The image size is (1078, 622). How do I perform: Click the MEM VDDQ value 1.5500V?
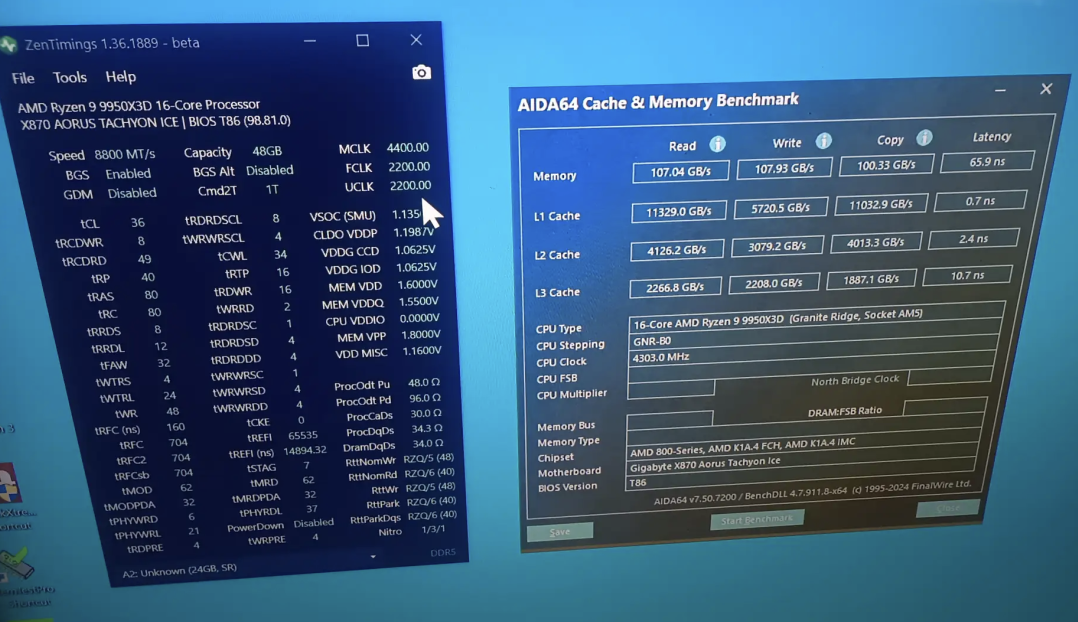(x=418, y=302)
